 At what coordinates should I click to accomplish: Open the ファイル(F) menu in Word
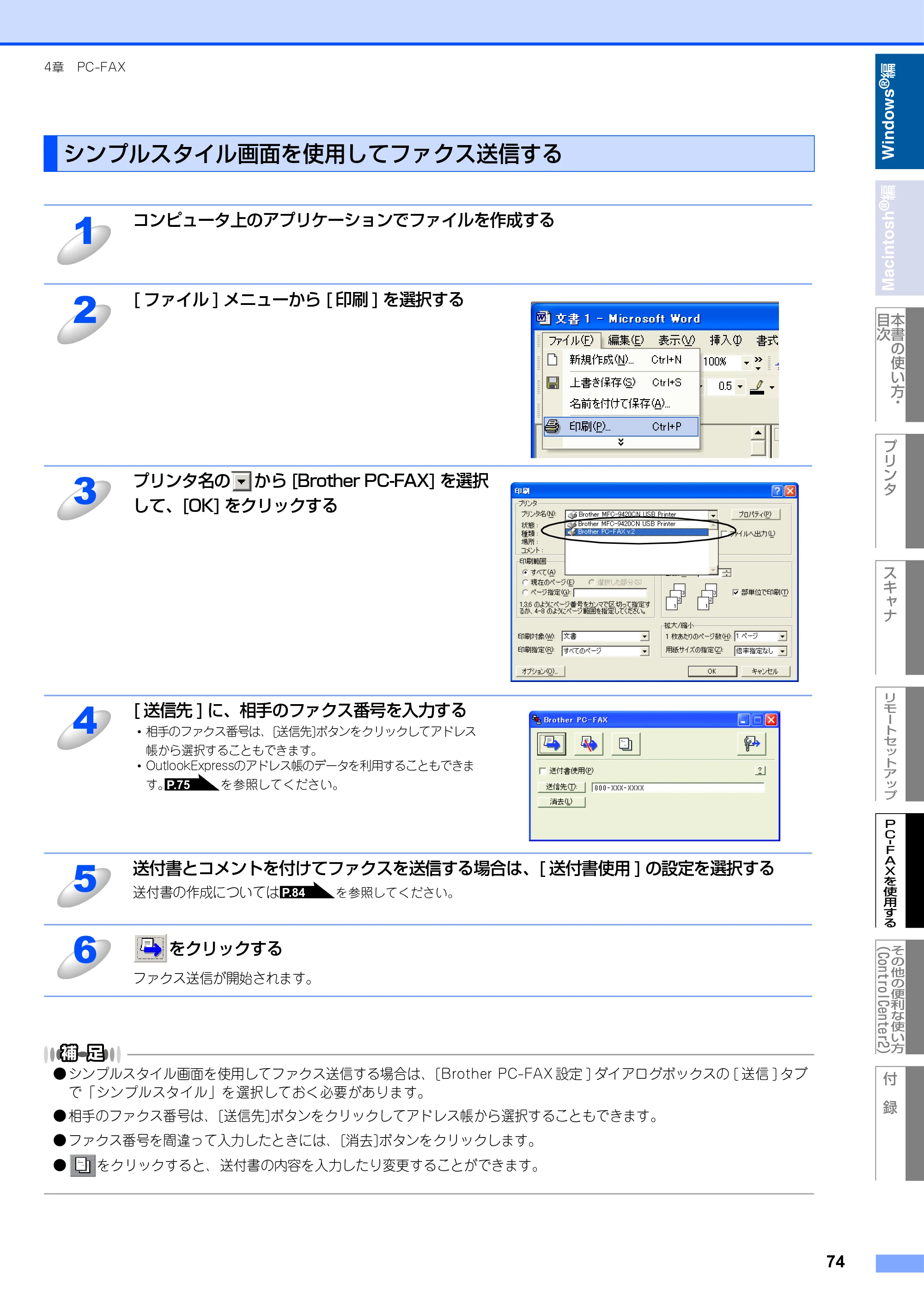pyautogui.click(x=571, y=340)
